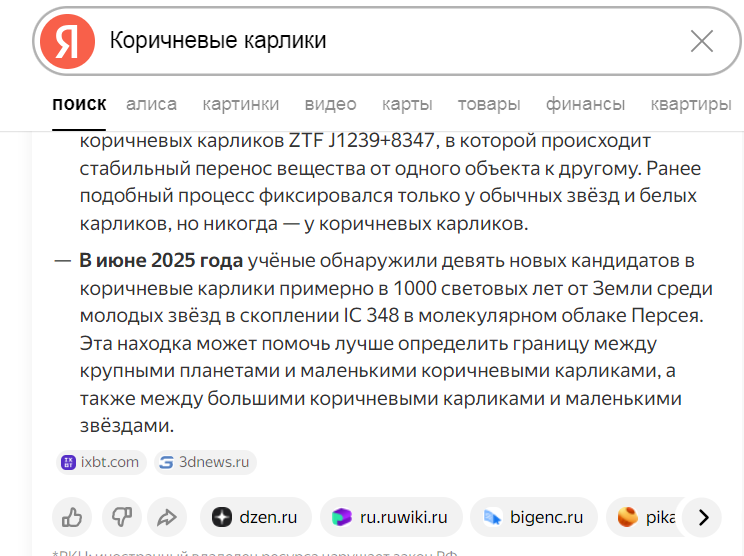
Task: Switch to the товары tab
Action: pyautogui.click(x=489, y=104)
